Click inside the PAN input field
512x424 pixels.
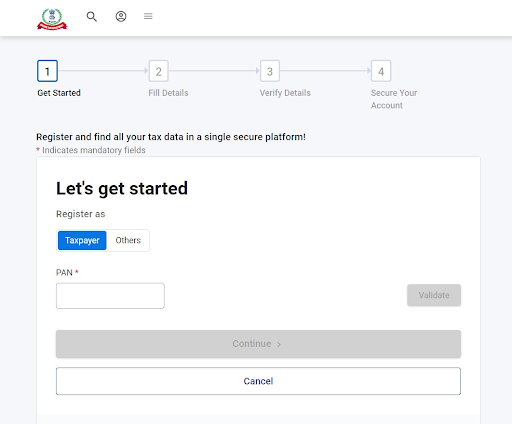click(x=110, y=296)
